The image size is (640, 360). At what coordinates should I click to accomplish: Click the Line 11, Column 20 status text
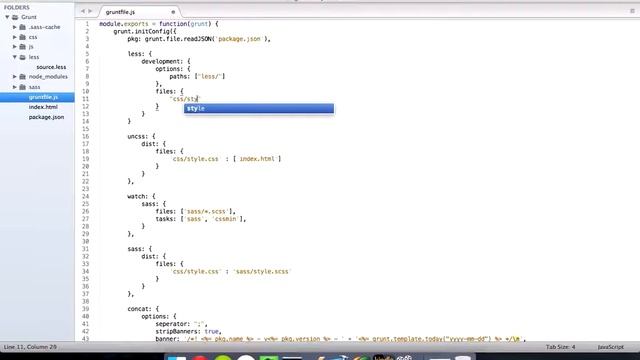30,347
